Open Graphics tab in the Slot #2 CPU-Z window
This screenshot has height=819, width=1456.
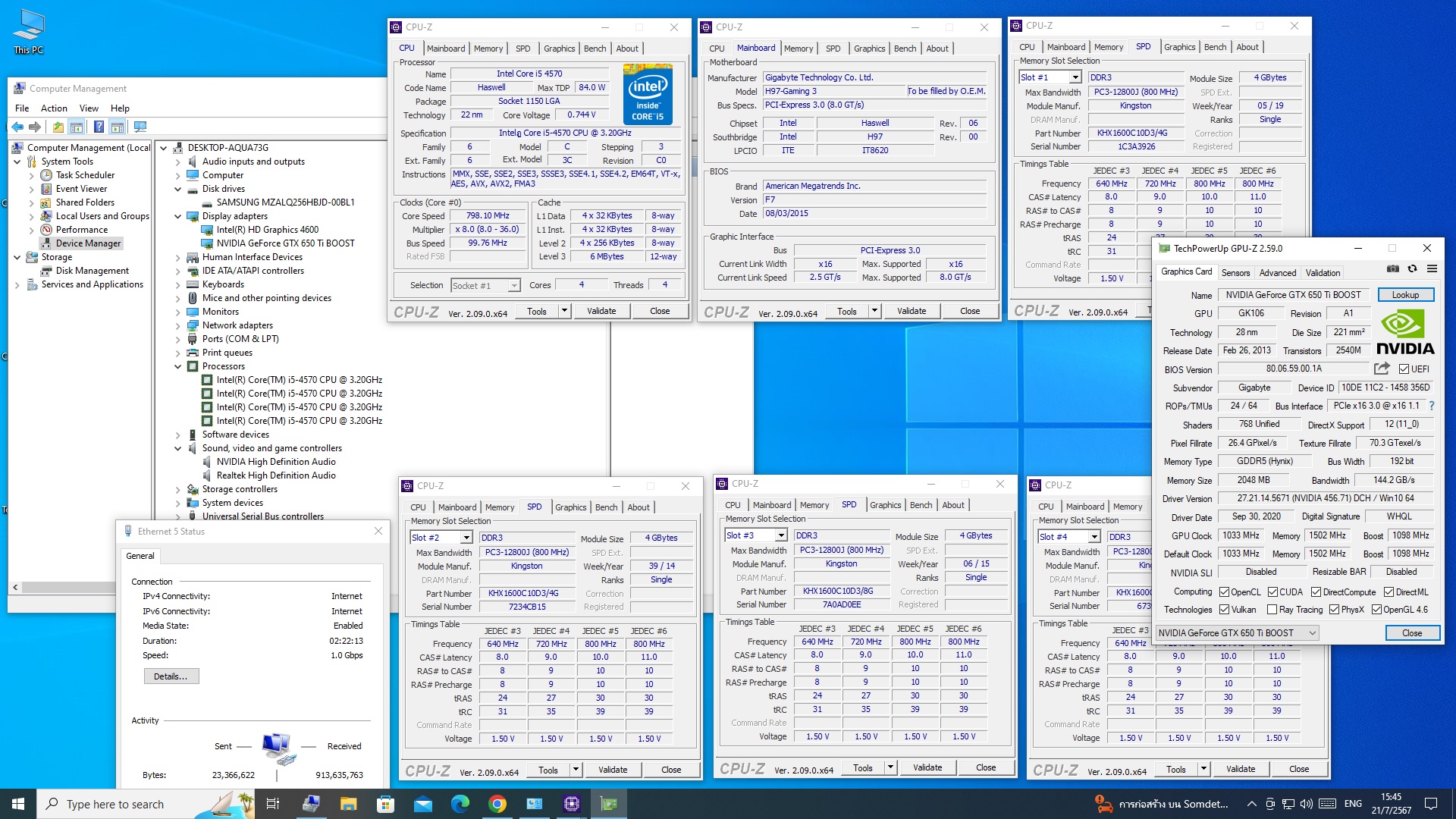click(570, 507)
